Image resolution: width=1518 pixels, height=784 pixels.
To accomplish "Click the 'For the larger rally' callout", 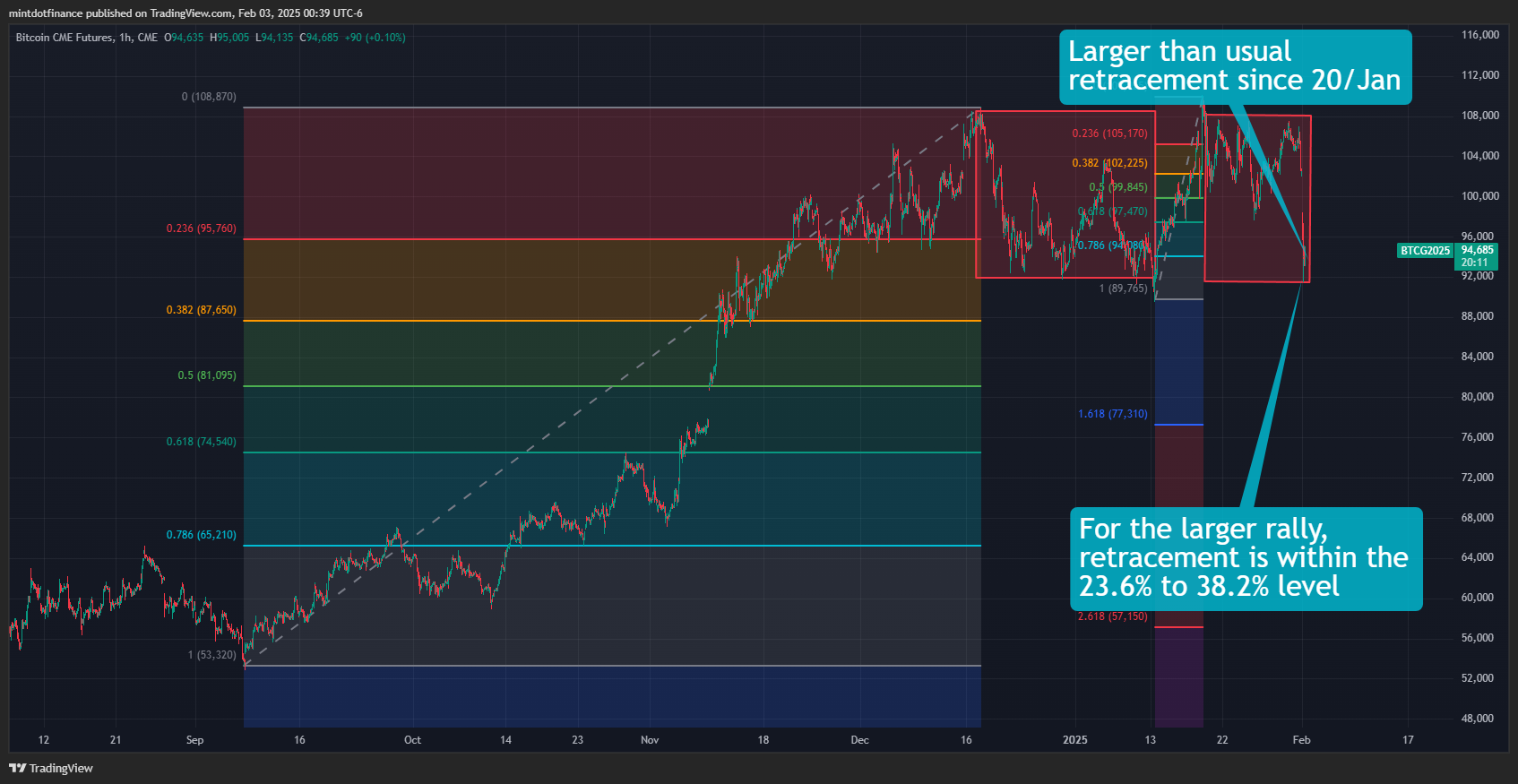I will pyautogui.click(x=1246, y=558).
